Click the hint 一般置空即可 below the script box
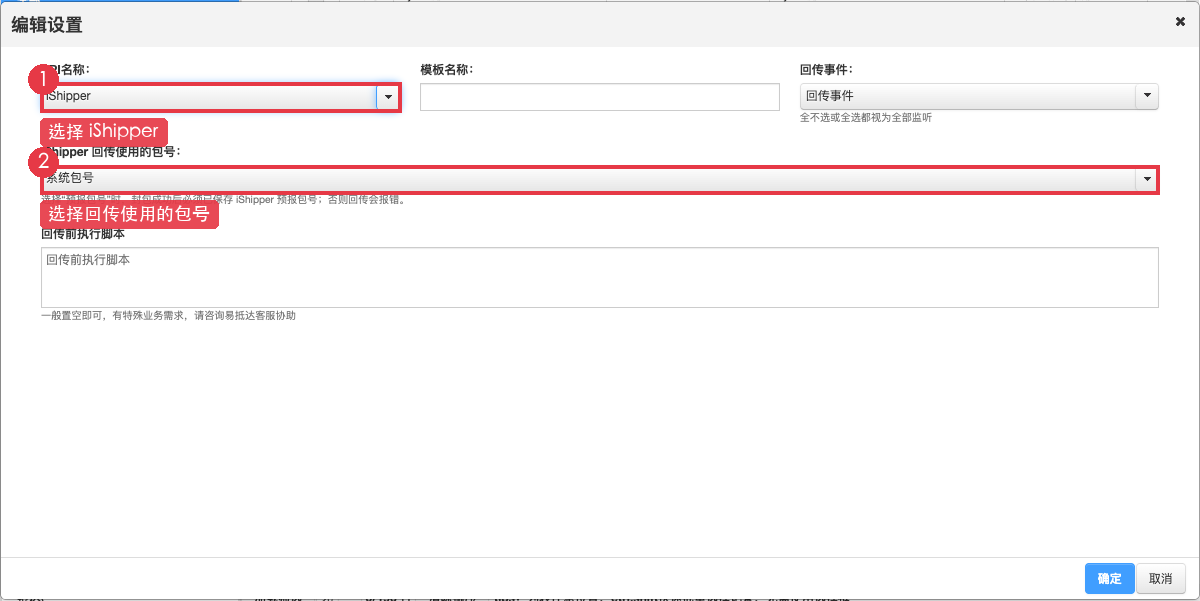Viewport: 1200px width, 601px height. pyautogui.click(x=168, y=316)
